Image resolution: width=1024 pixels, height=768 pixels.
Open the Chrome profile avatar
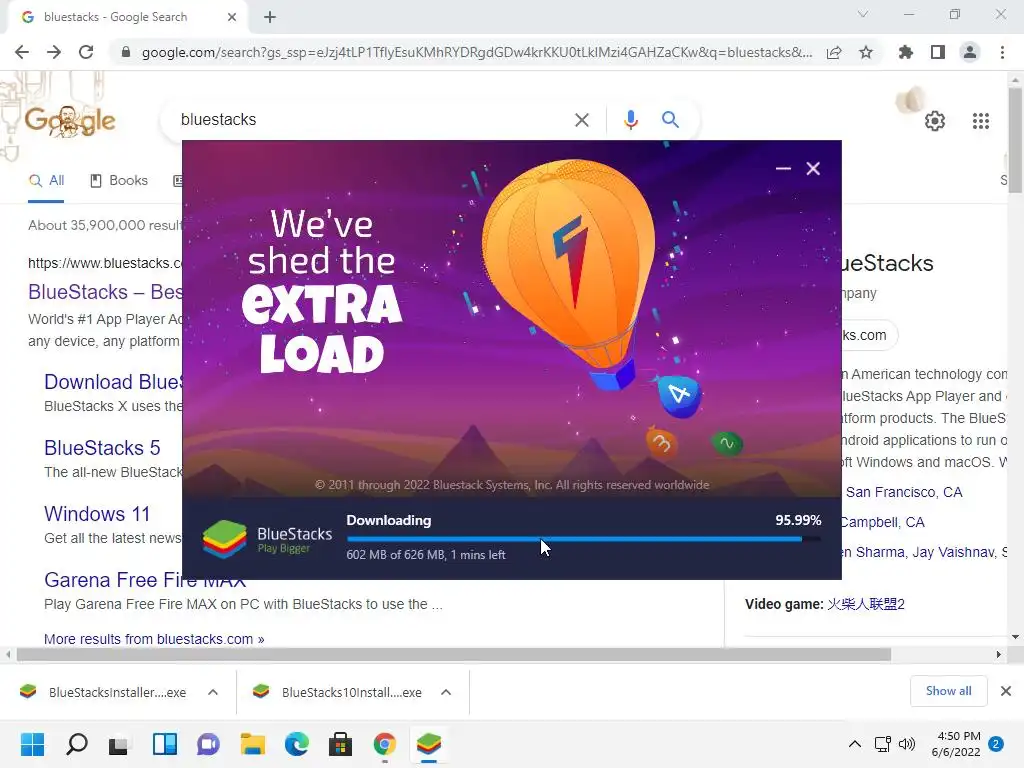(x=970, y=52)
